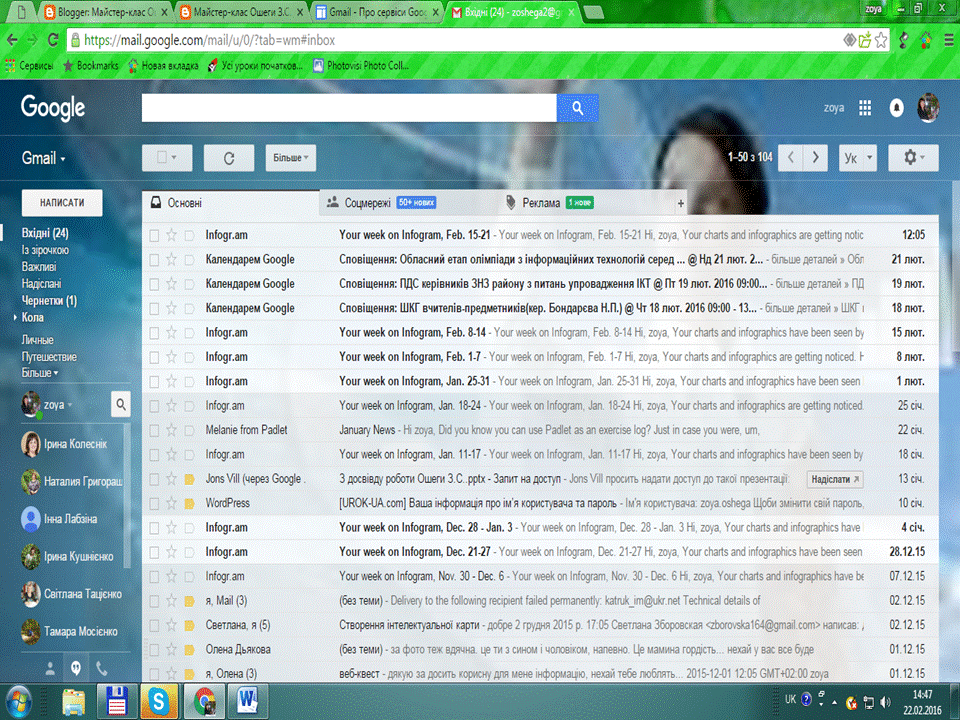This screenshot has height=720, width=960.
Task: Select checkbox for Infogr.am Feb. 15-21 message
Action: [154, 235]
